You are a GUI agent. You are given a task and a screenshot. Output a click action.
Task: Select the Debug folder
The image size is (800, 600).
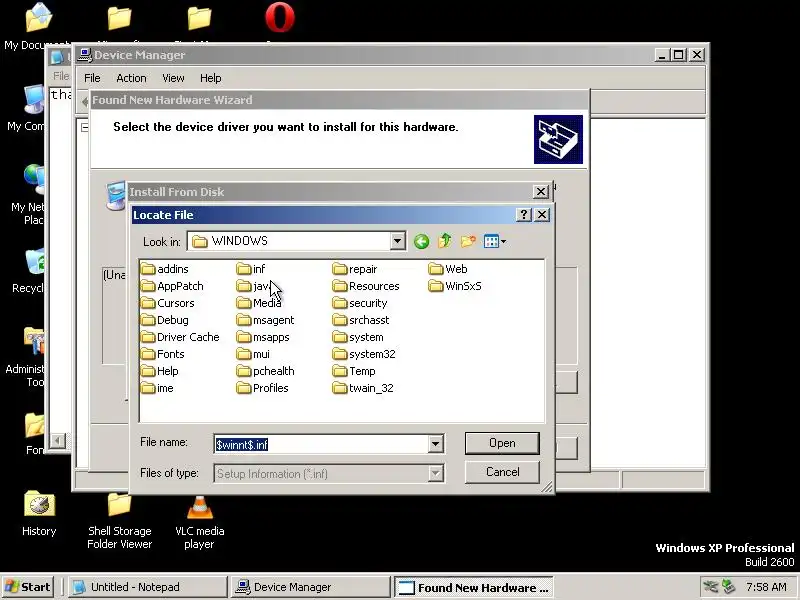[x=165, y=320]
